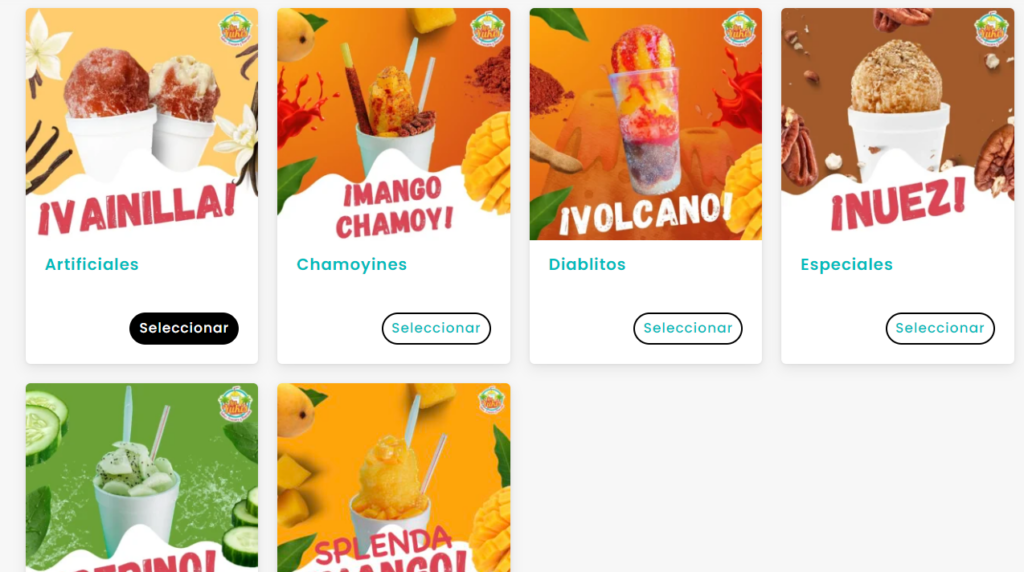Image resolution: width=1024 pixels, height=572 pixels.
Task: Open the Chamoyines title link
Action: pyautogui.click(x=351, y=264)
